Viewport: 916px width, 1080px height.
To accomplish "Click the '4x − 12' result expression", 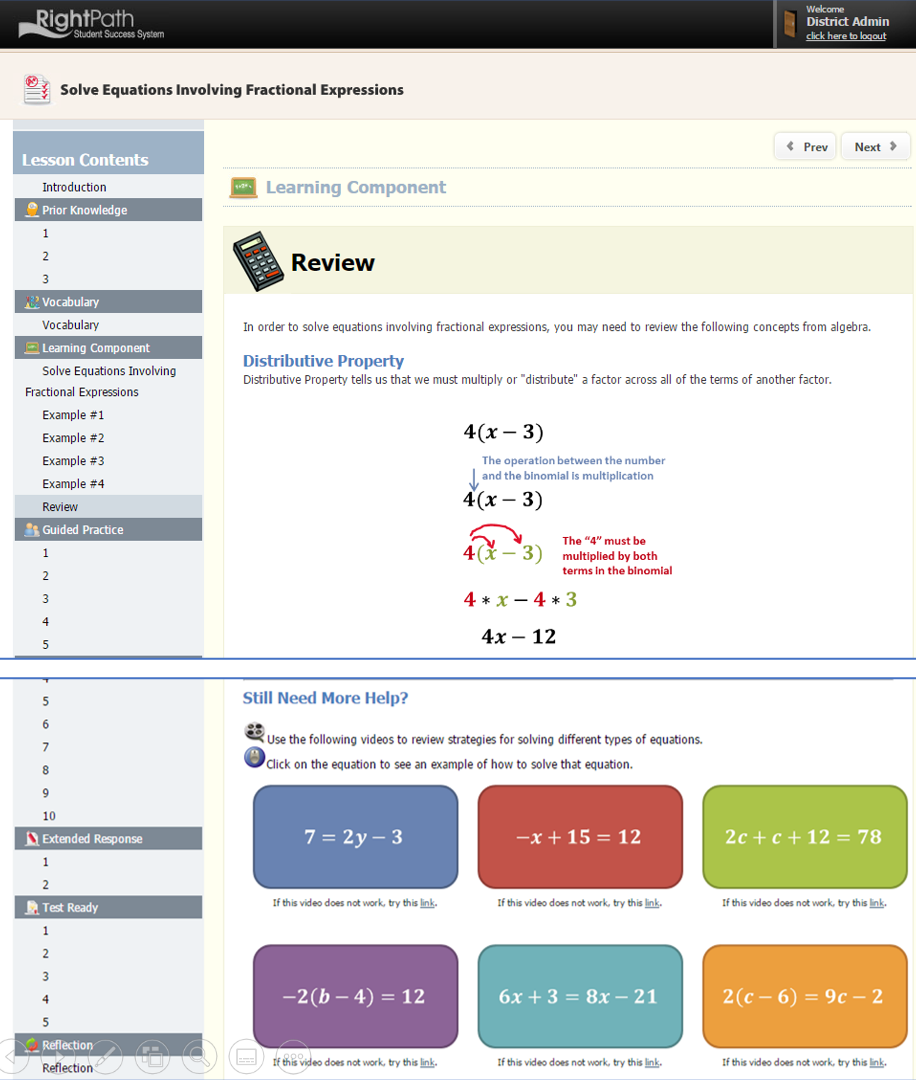I will 519,636.
